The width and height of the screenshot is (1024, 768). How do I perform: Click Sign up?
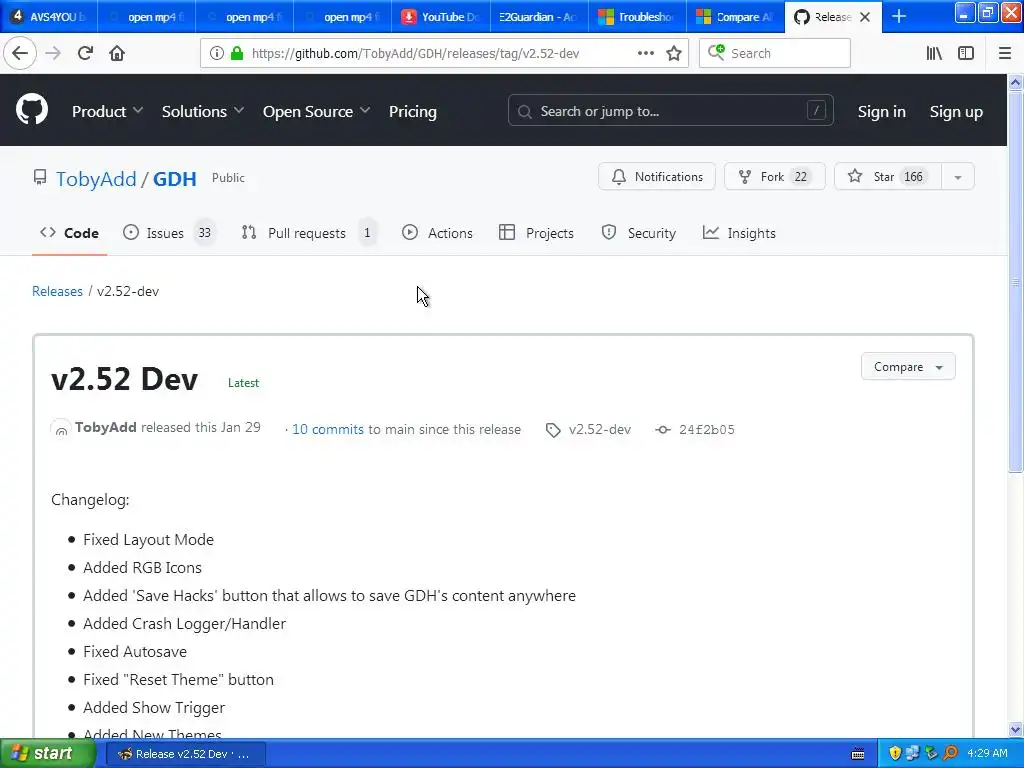point(956,112)
